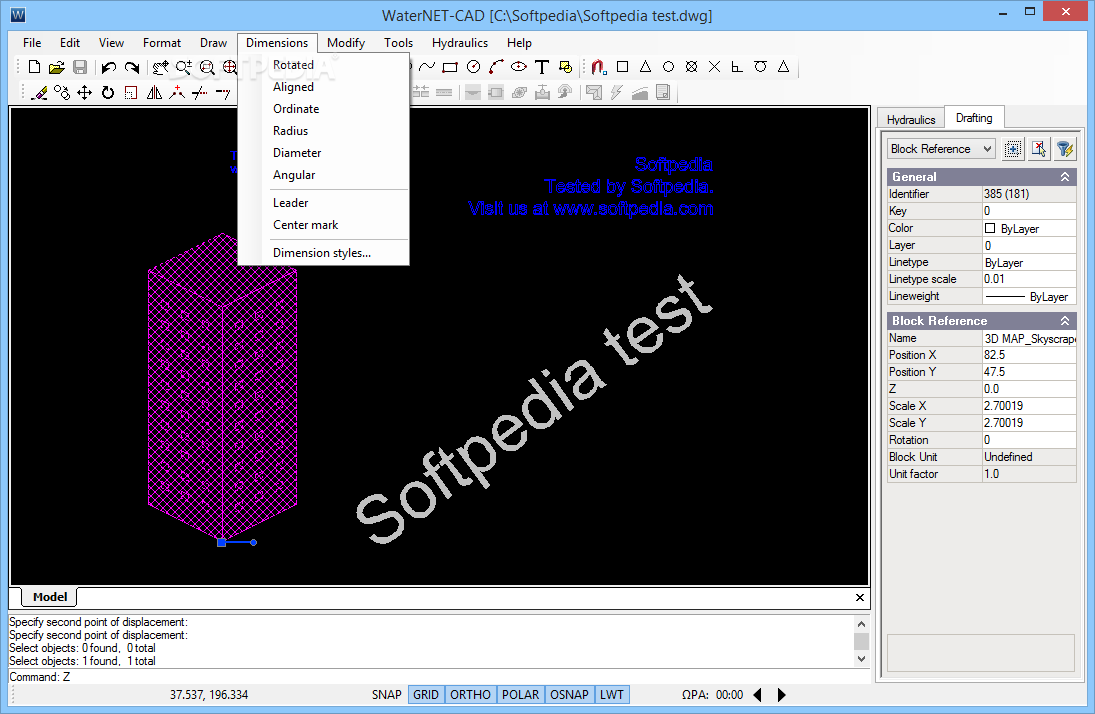Click the Undo arrow icon
Image resolution: width=1095 pixels, height=714 pixels.
(x=108, y=67)
